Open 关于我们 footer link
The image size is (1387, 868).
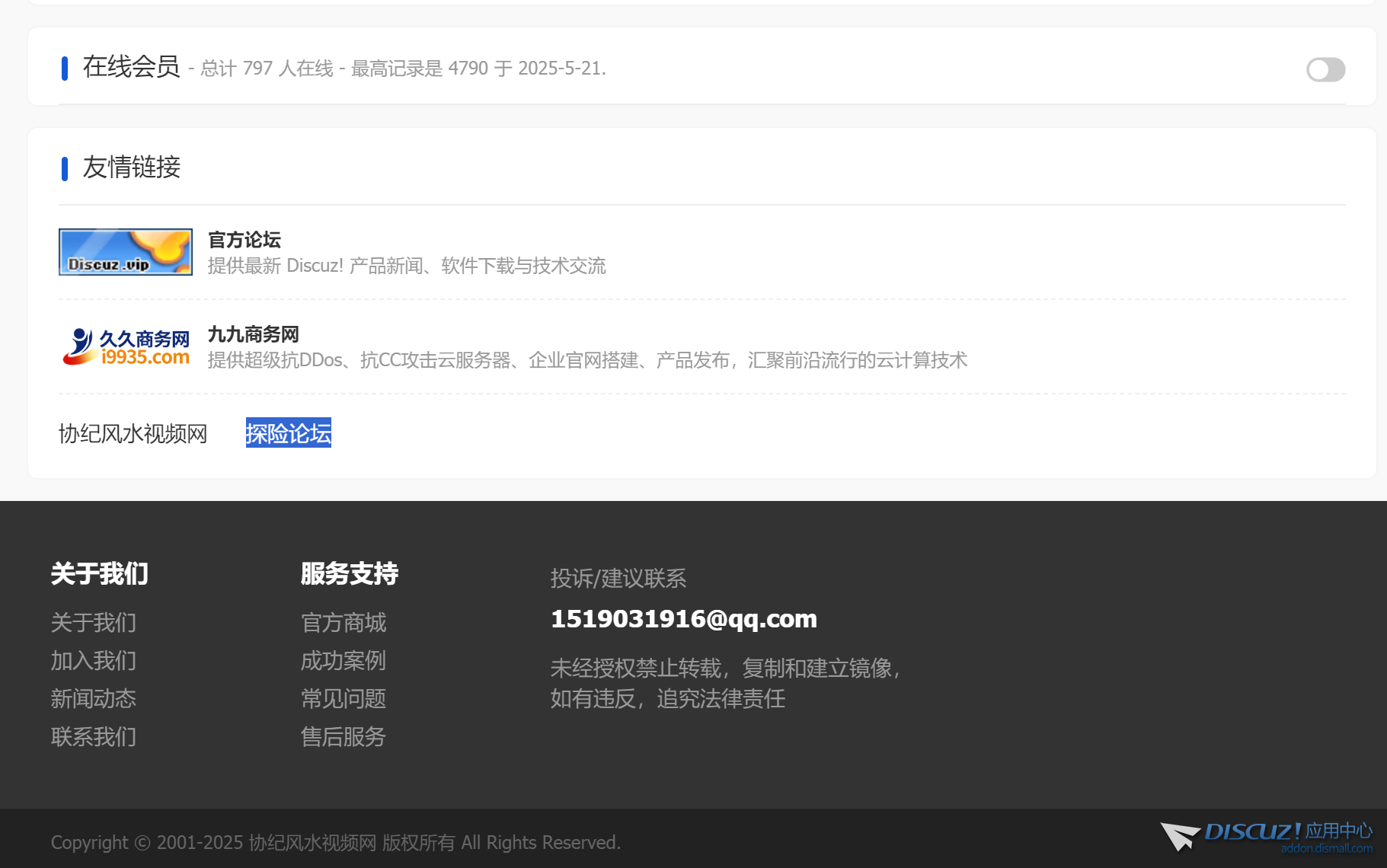click(94, 623)
